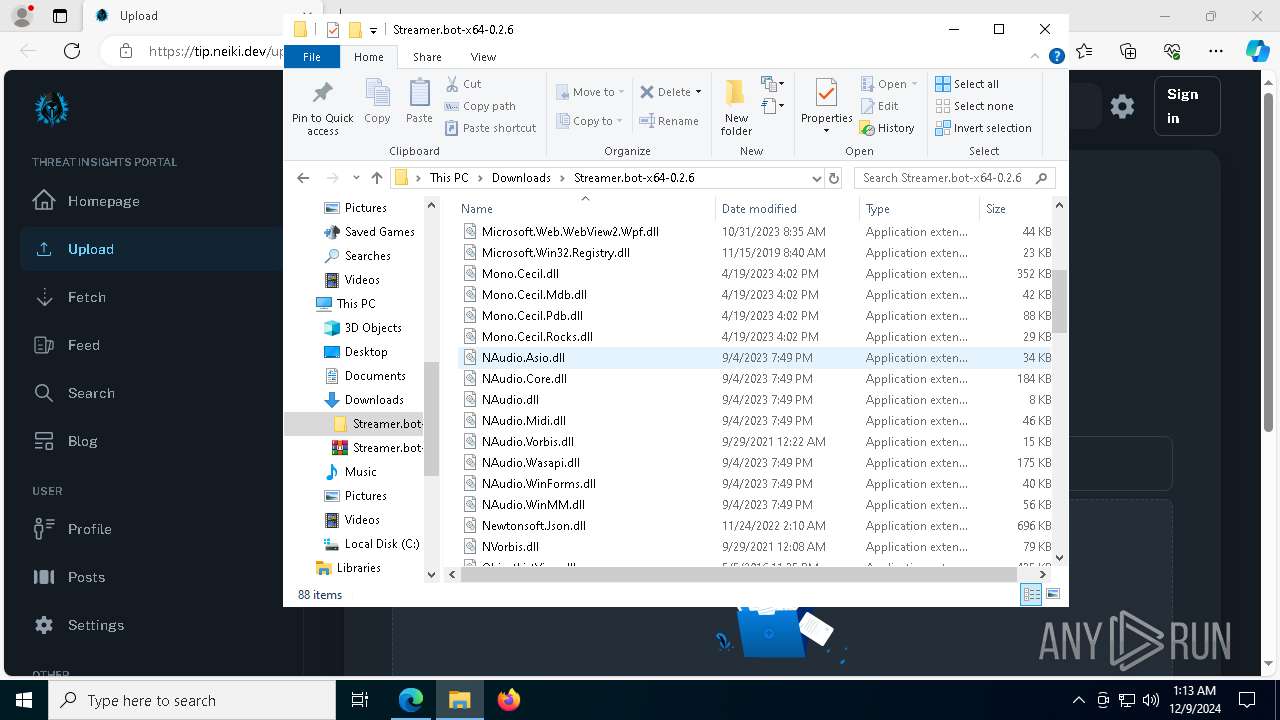Click Cut in the Clipboard group
Viewport: 1280px width, 720px height.
[x=463, y=84]
